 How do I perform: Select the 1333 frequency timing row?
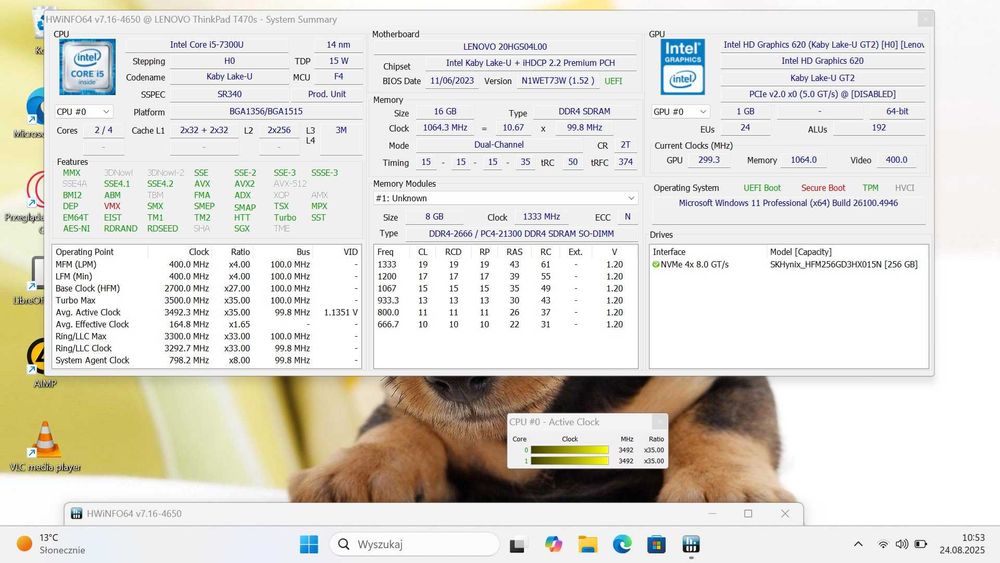pyautogui.click(x=505, y=264)
